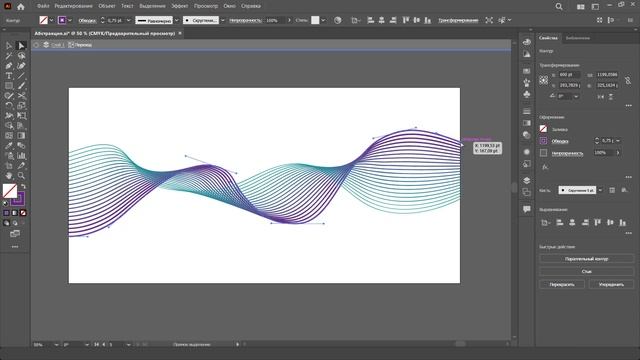Open the Layers panel icon in dock
This screenshot has height=360, width=640.
(527, 180)
